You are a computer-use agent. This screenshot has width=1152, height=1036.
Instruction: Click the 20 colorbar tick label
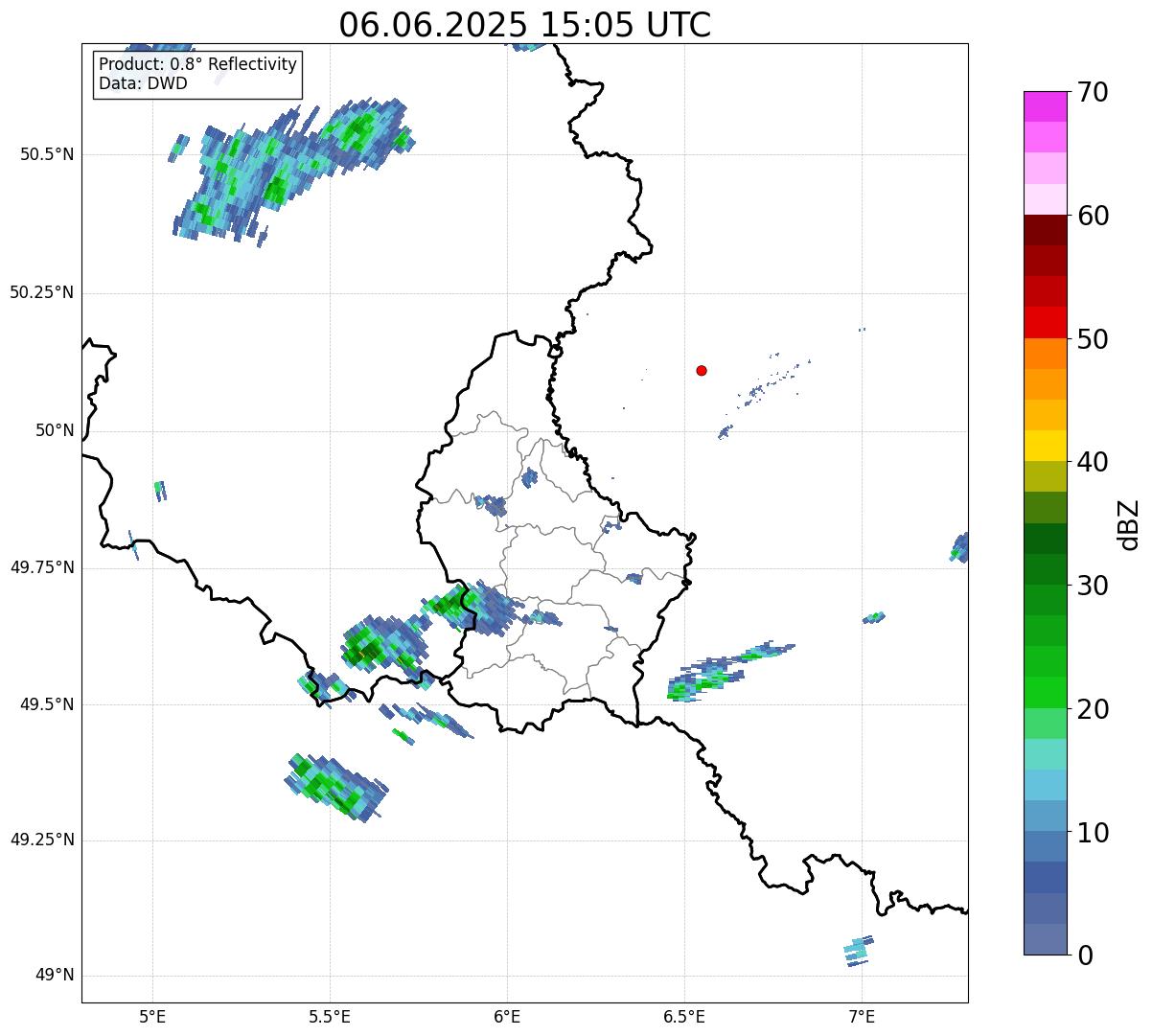tap(1094, 709)
